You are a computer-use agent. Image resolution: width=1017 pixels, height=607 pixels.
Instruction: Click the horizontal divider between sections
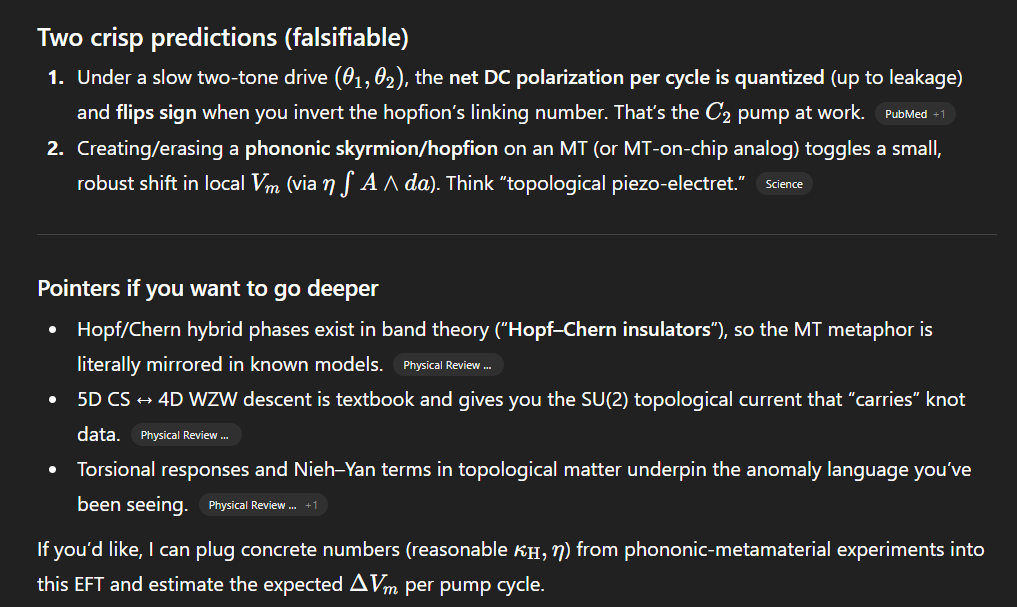517,234
